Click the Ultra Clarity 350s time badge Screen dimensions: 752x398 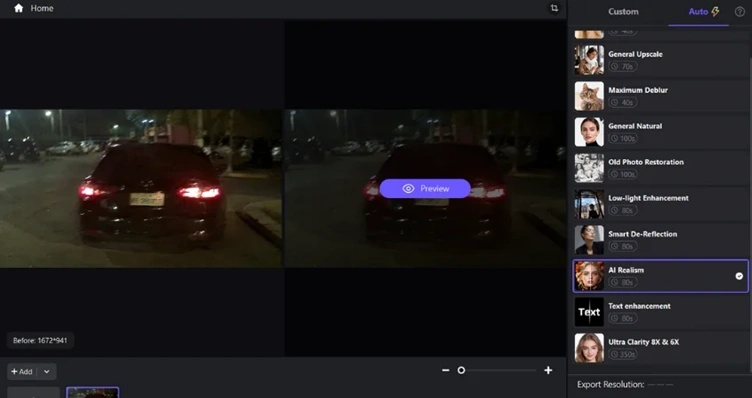[x=623, y=354]
